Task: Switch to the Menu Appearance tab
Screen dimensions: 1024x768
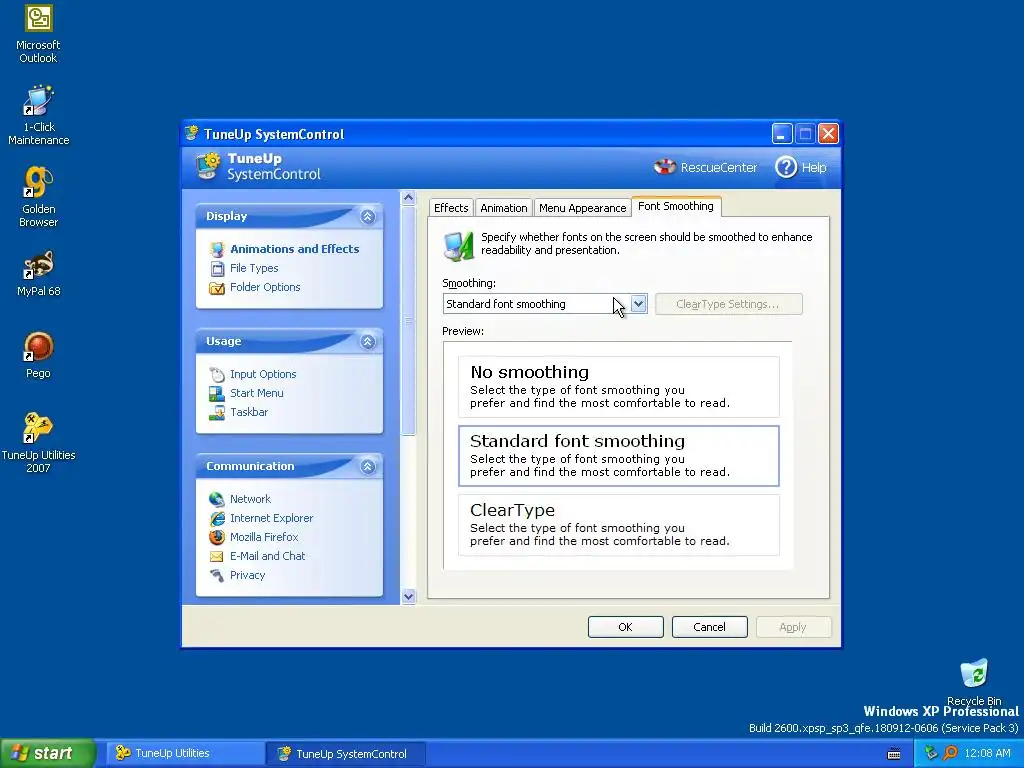Action: 582,208
